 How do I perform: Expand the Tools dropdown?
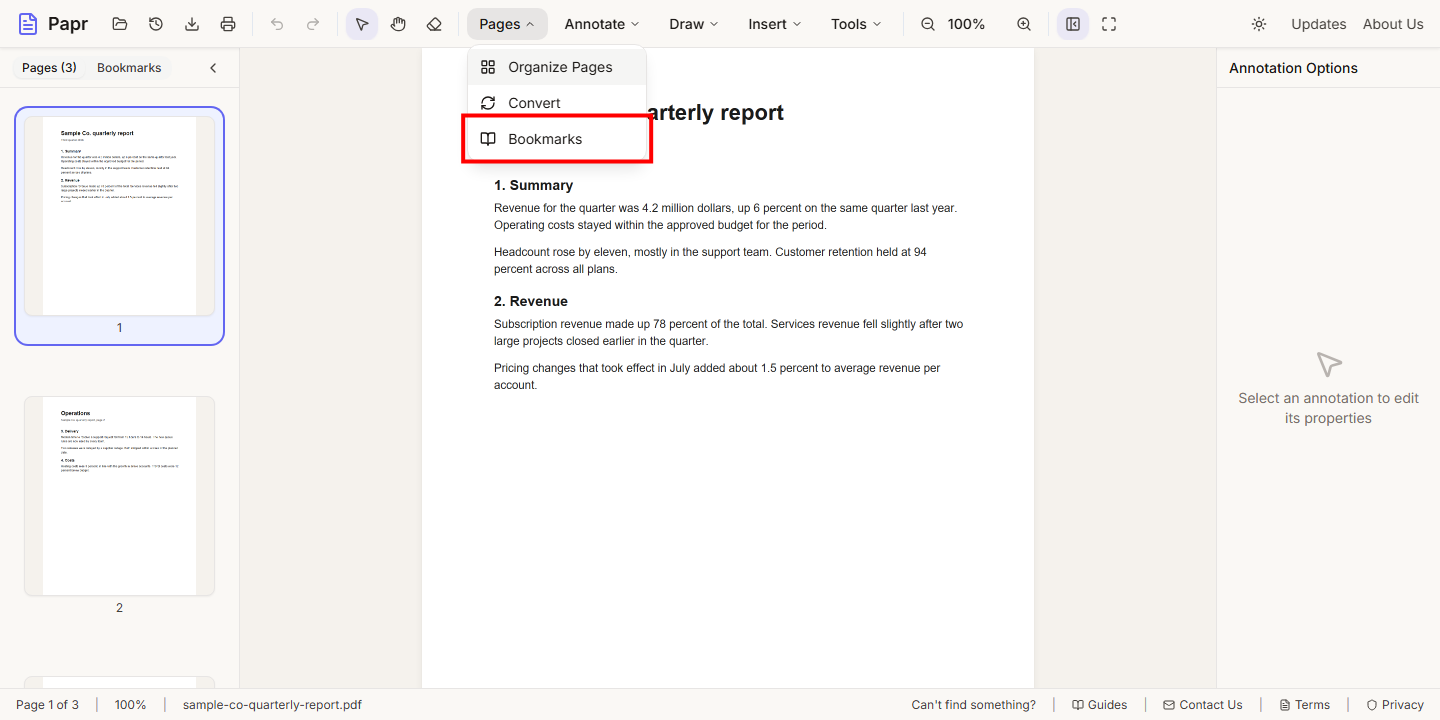click(856, 24)
